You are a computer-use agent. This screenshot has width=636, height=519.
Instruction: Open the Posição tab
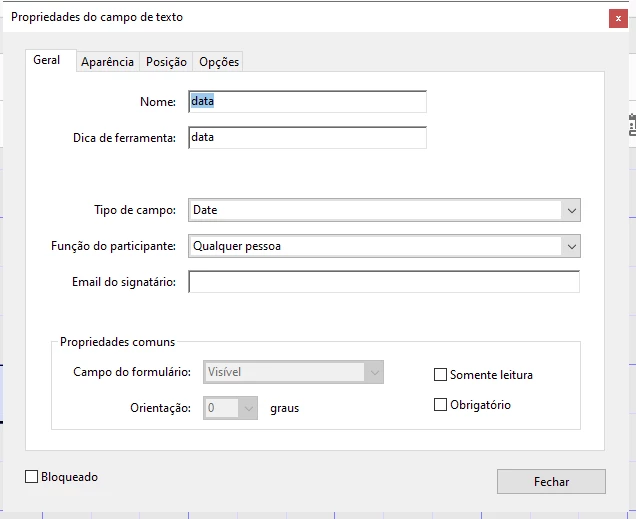tap(166, 62)
